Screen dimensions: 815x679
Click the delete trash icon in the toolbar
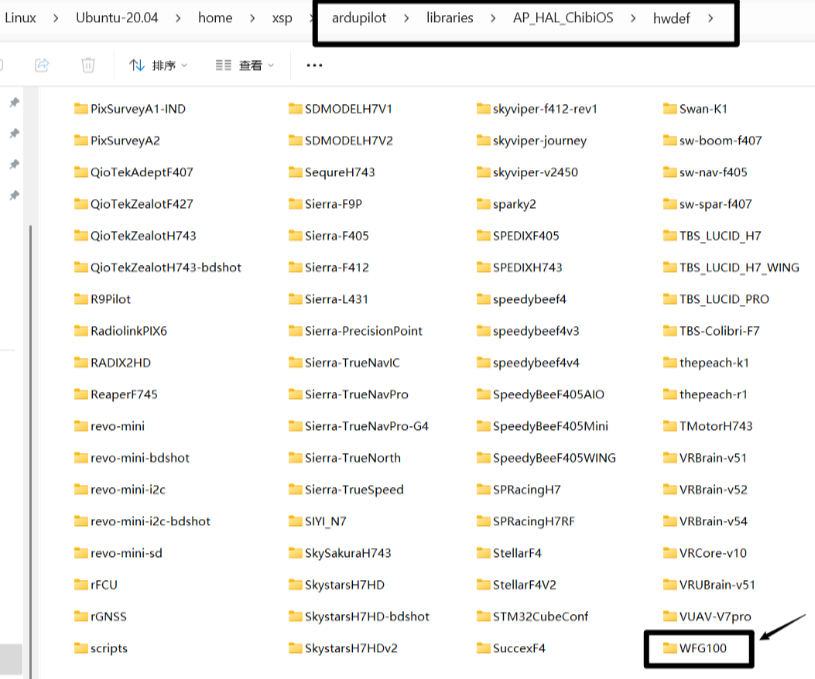[x=88, y=65]
